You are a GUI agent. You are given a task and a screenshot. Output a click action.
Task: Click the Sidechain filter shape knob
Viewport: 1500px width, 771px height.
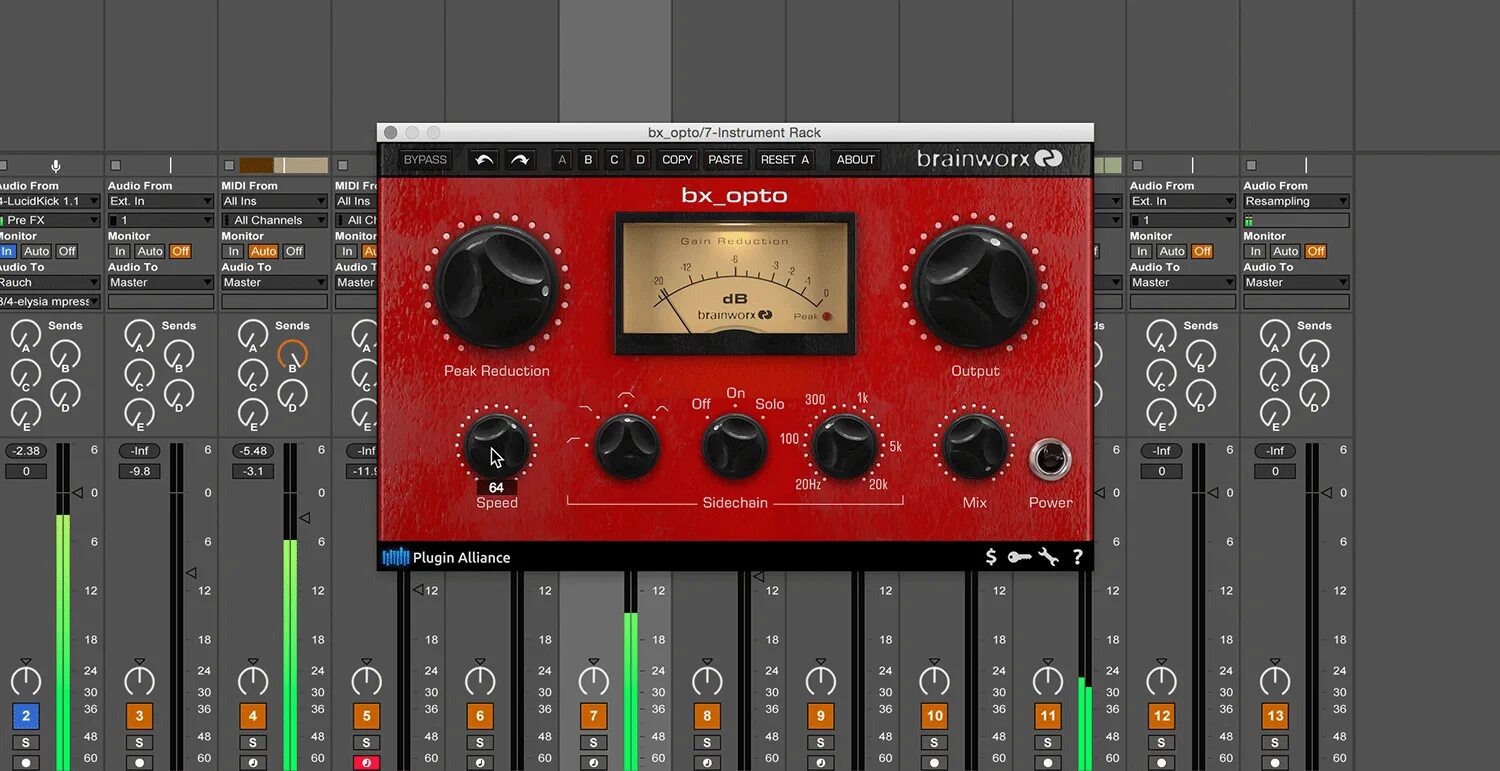click(x=627, y=446)
